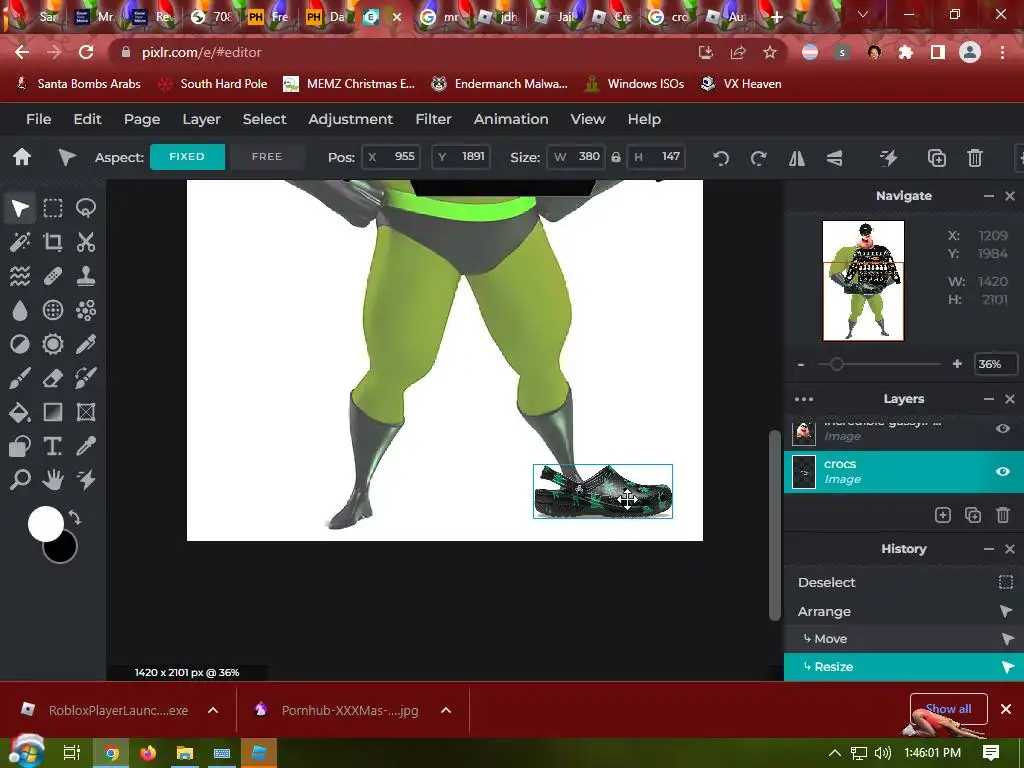The width and height of the screenshot is (1024, 768).
Task: Select the Dodge/Burn tool
Action: click(x=20, y=344)
